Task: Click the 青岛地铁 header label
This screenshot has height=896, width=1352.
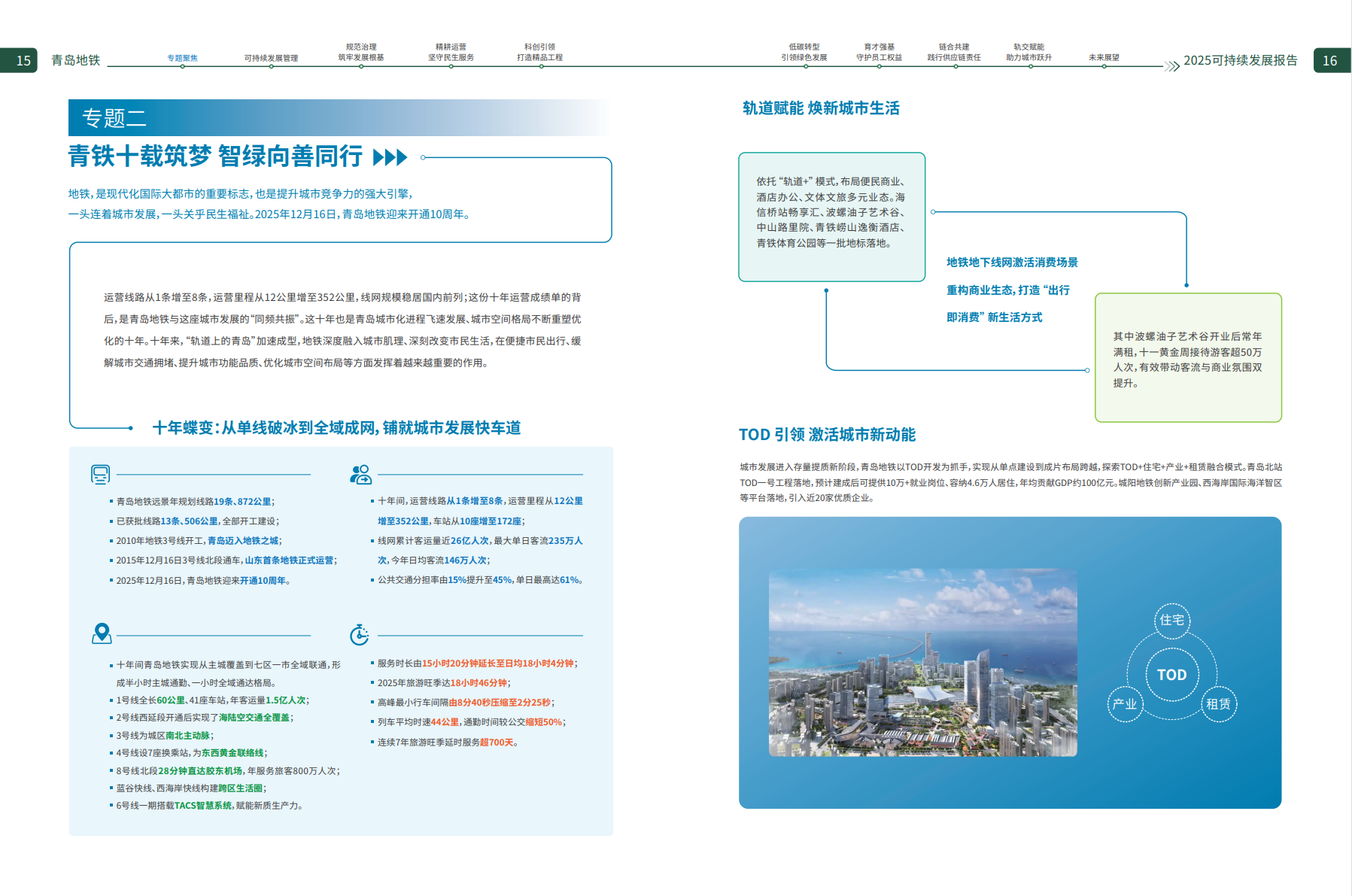Action: point(75,60)
